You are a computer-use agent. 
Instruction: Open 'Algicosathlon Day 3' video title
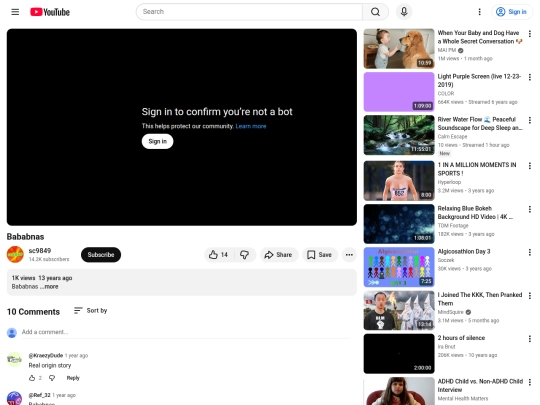pyautogui.click(x=464, y=251)
